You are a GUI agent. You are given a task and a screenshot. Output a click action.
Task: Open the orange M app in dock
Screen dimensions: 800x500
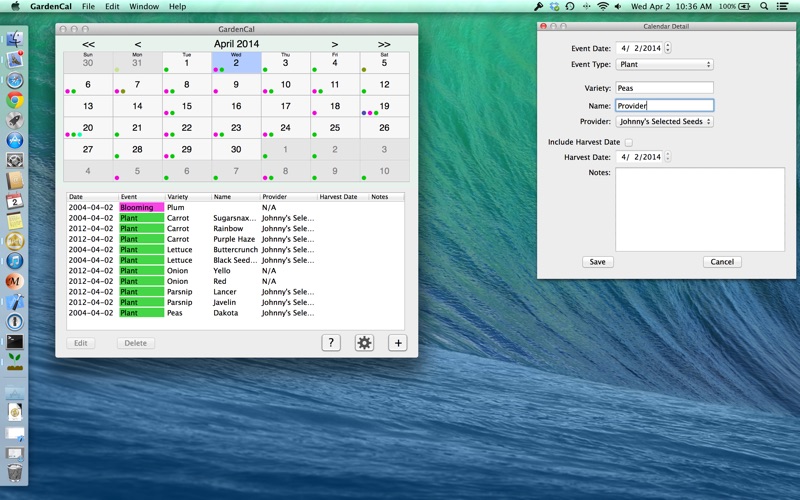pos(15,281)
